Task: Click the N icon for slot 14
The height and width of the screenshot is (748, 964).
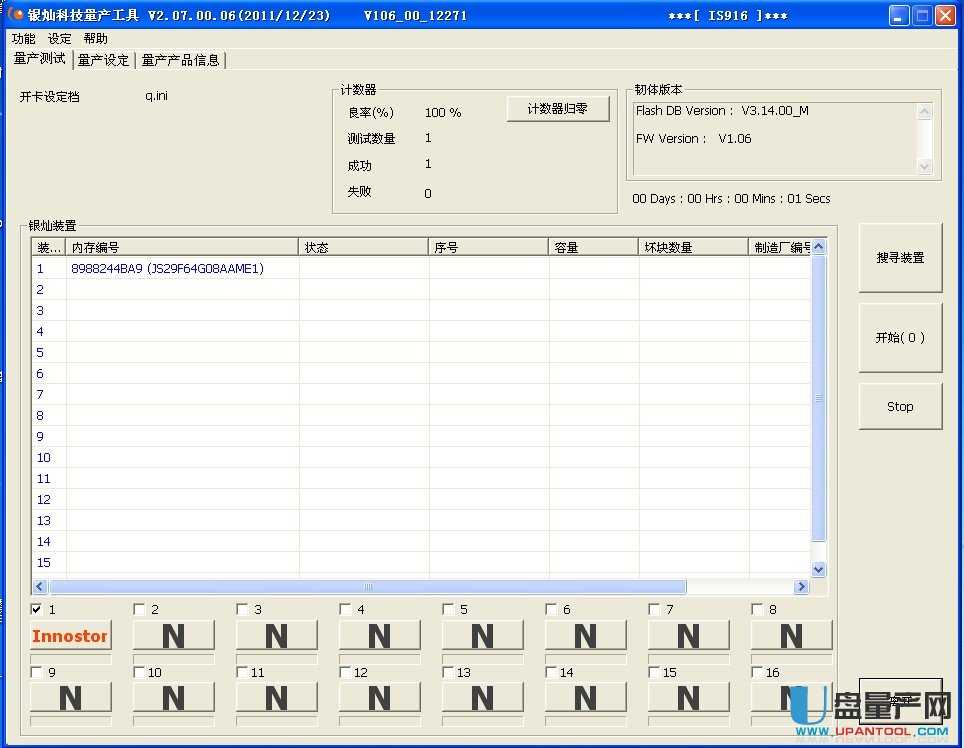Action: tap(585, 698)
